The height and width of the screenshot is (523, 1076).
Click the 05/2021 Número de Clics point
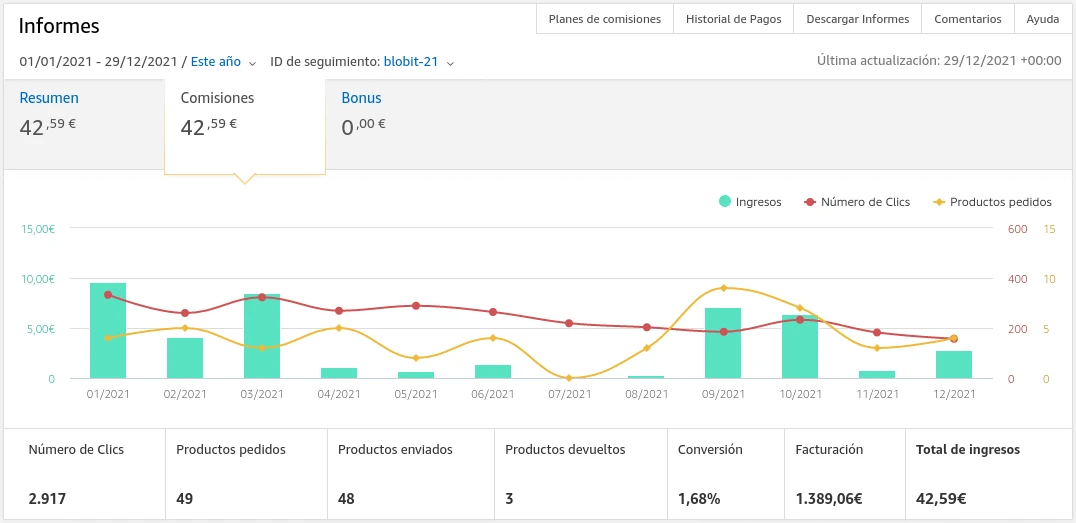416,306
